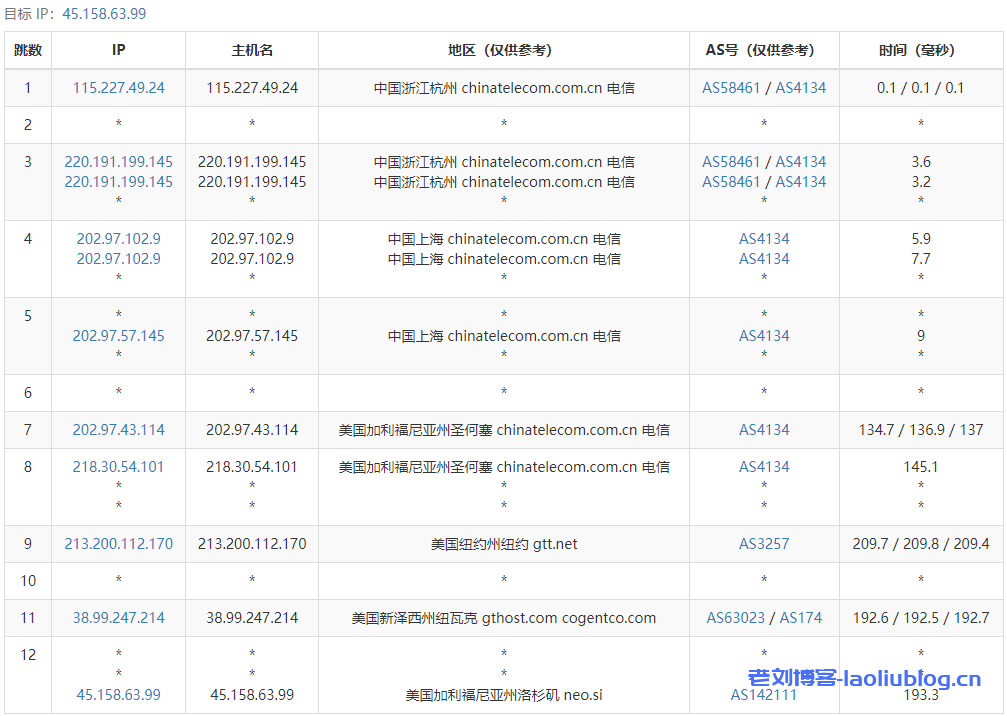The image size is (1007, 716).
Task: Open IP link 202.97.43.114 in hop 7
Action: click(x=118, y=430)
